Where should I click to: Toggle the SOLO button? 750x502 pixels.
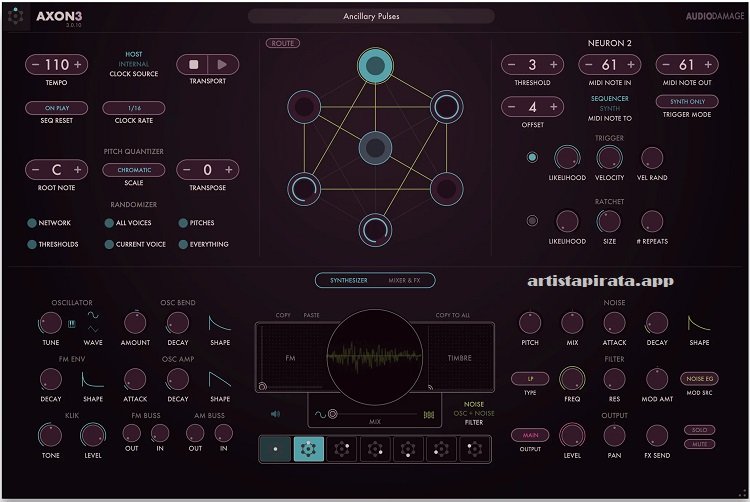(x=699, y=430)
